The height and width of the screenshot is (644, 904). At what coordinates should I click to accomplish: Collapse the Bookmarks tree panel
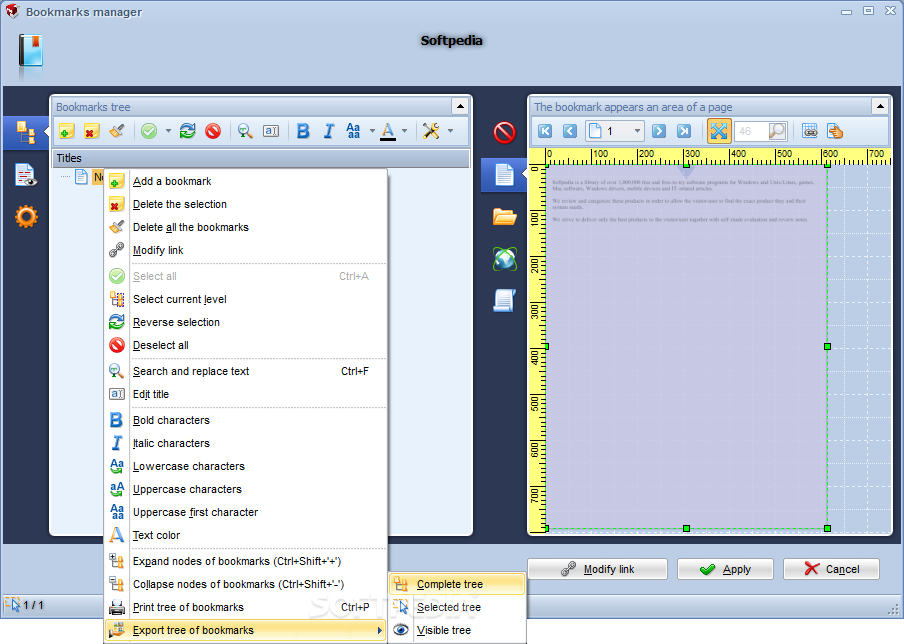point(460,107)
